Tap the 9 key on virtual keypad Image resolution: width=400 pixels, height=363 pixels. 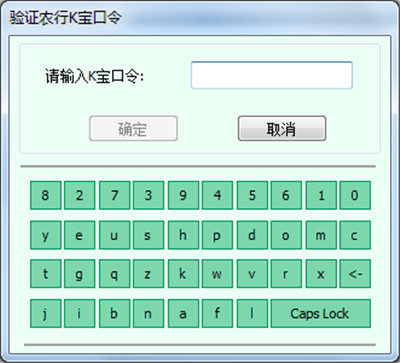[x=183, y=195]
